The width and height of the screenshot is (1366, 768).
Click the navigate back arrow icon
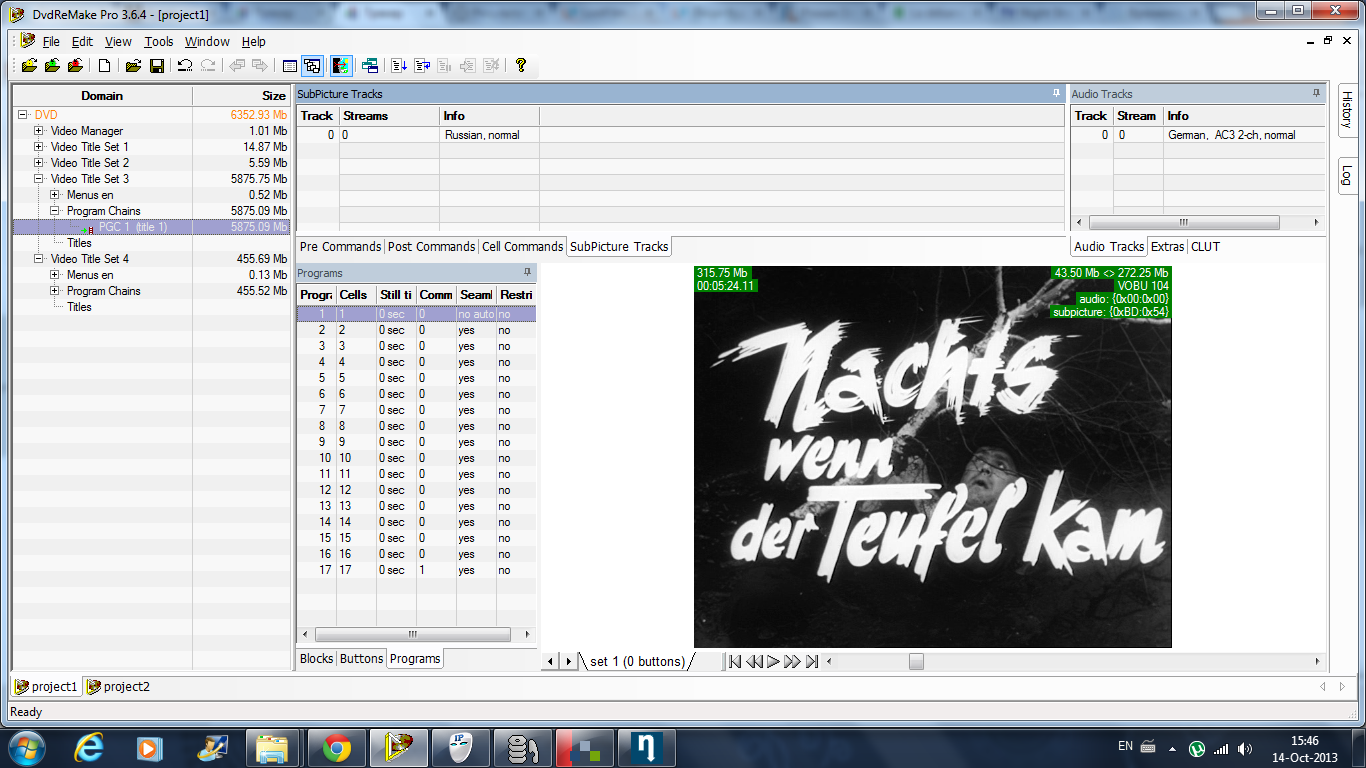coord(237,66)
